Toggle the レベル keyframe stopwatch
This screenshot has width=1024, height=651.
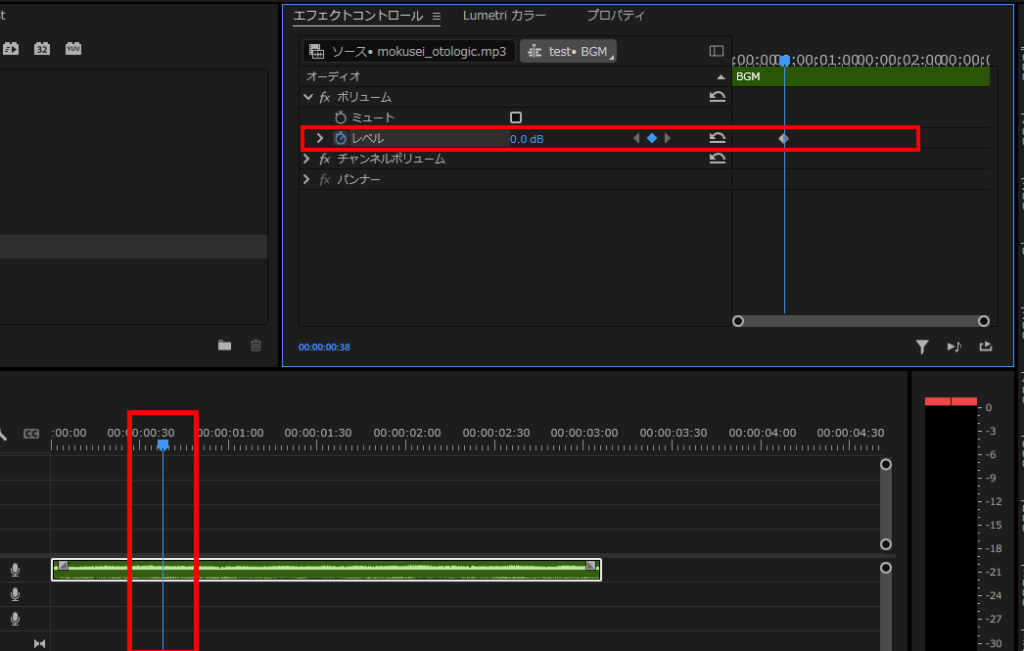[x=340, y=138]
